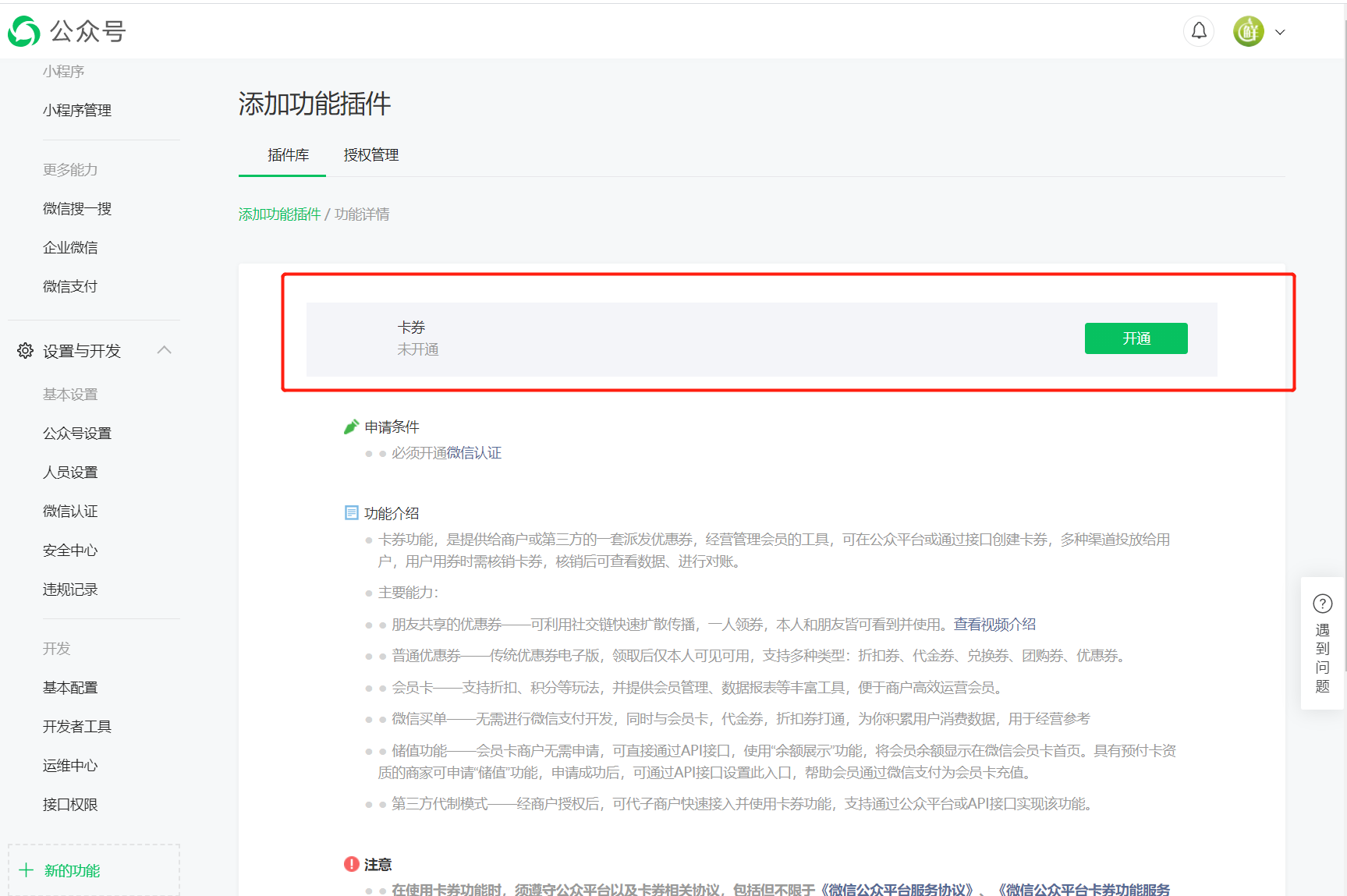Click the 功能详情 breadcrumb text
The image size is (1347, 896).
tap(362, 214)
